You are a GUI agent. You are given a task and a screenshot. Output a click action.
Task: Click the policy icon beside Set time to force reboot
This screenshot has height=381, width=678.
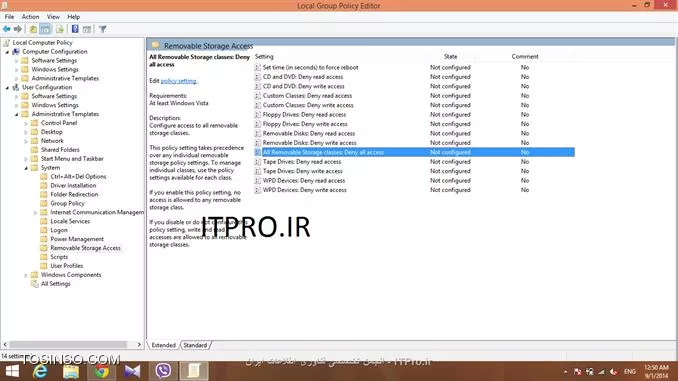[x=258, y=67]
